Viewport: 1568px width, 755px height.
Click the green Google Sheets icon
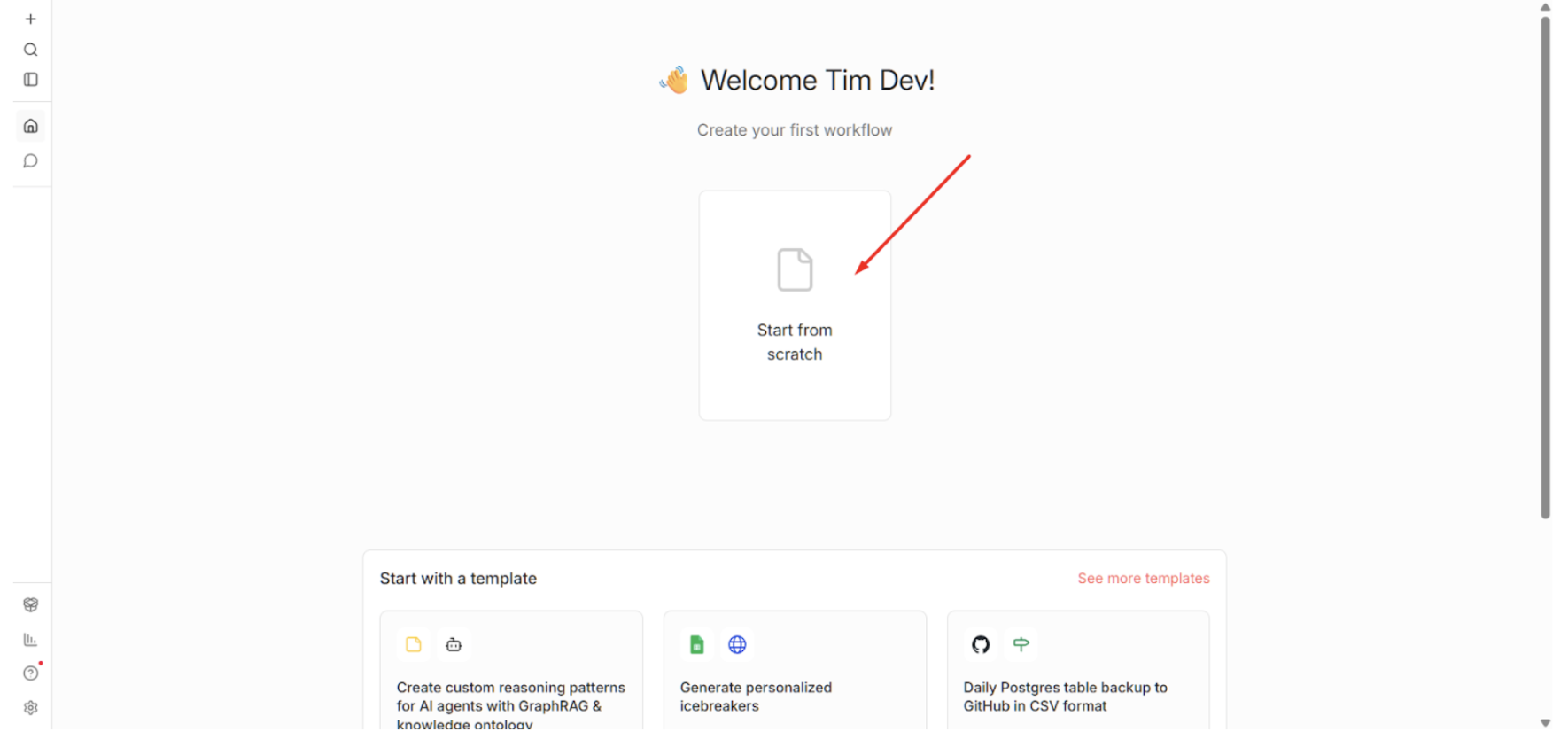pos(697,645)
